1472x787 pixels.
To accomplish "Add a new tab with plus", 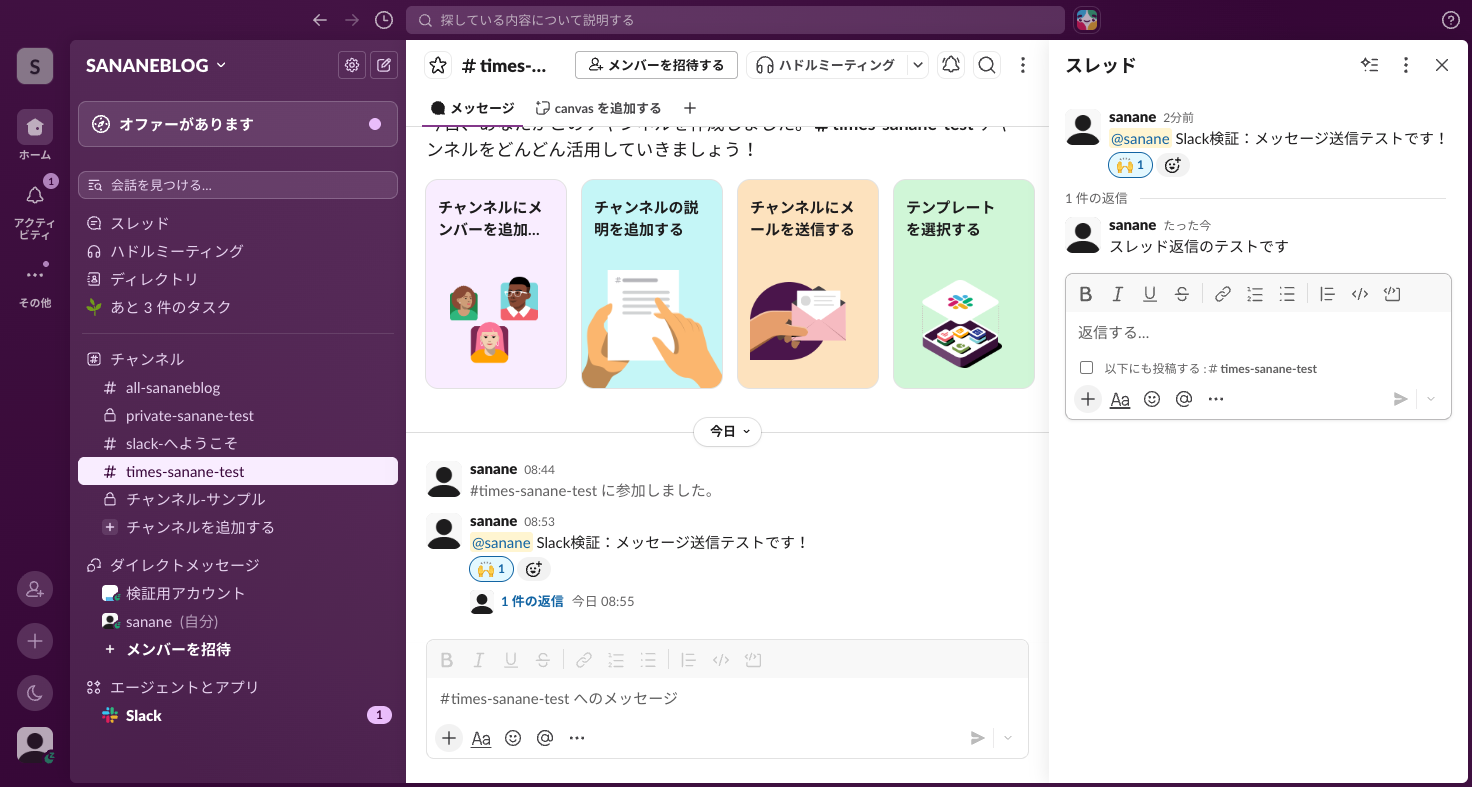I will (x=689, y=108).
